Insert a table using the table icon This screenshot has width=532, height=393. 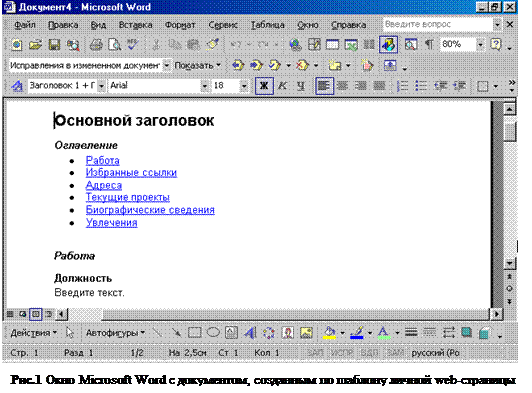point(332,45)
